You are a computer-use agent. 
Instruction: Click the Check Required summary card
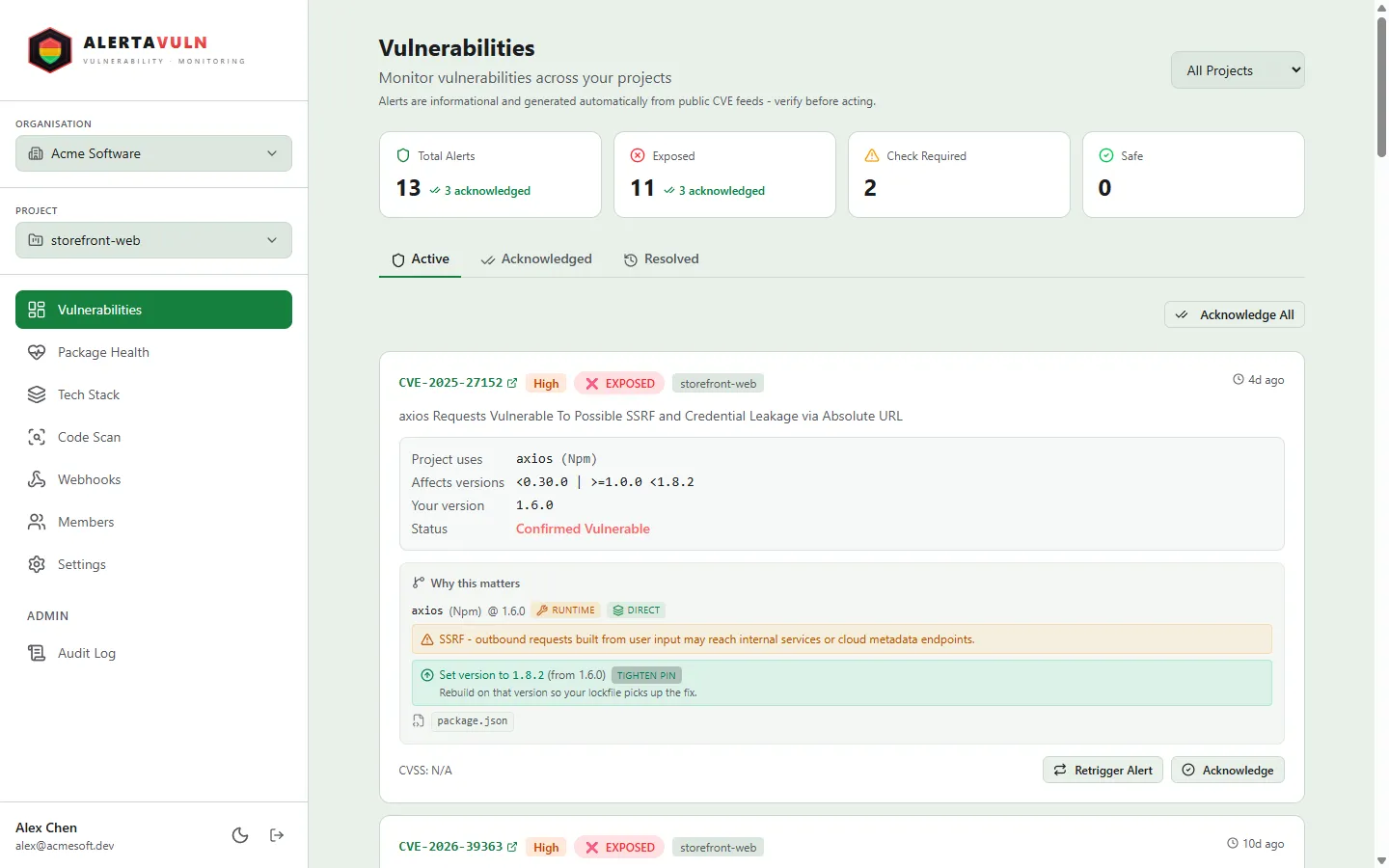[959, 175]
